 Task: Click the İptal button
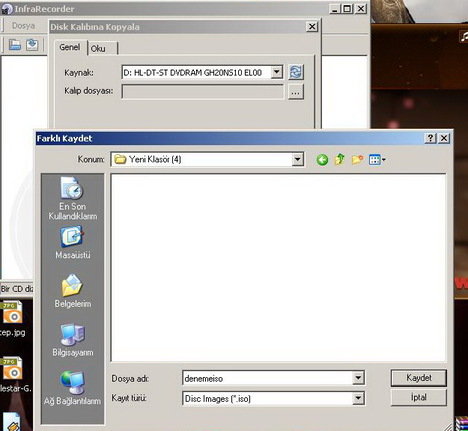tap(419, 397)
